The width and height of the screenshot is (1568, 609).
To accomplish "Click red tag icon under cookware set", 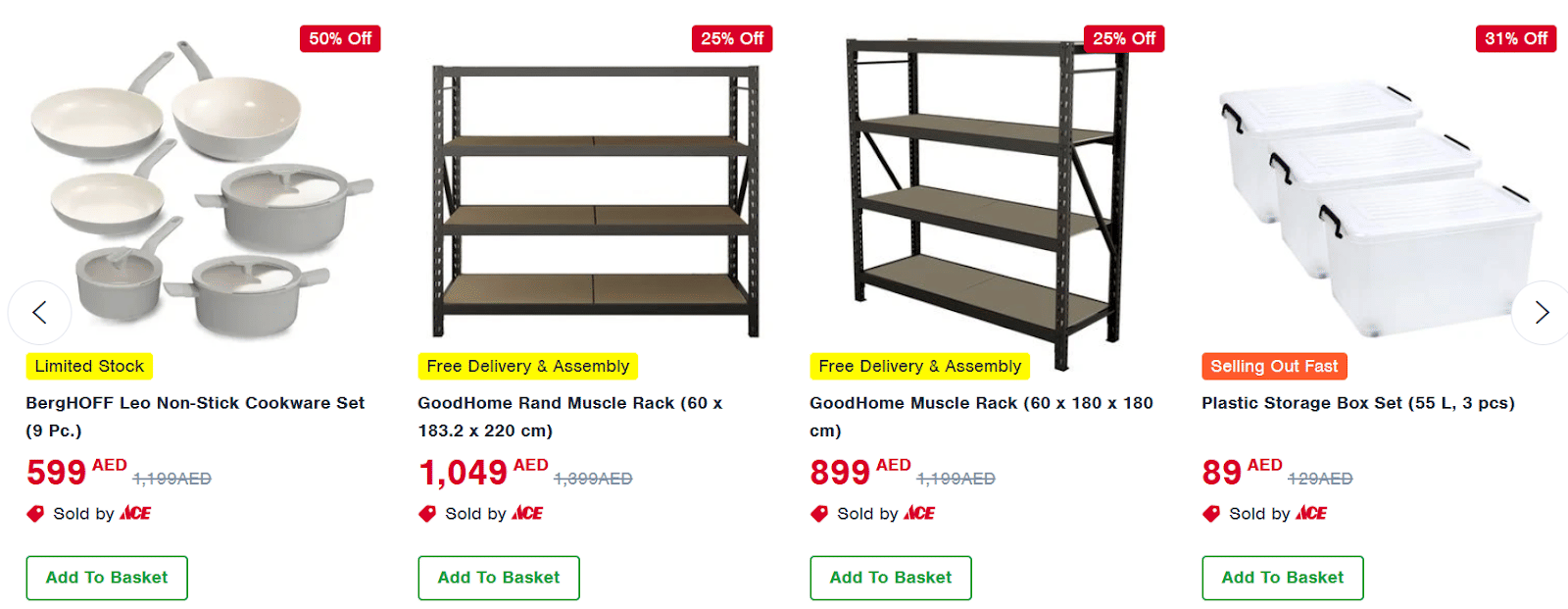I will (35, 514).
